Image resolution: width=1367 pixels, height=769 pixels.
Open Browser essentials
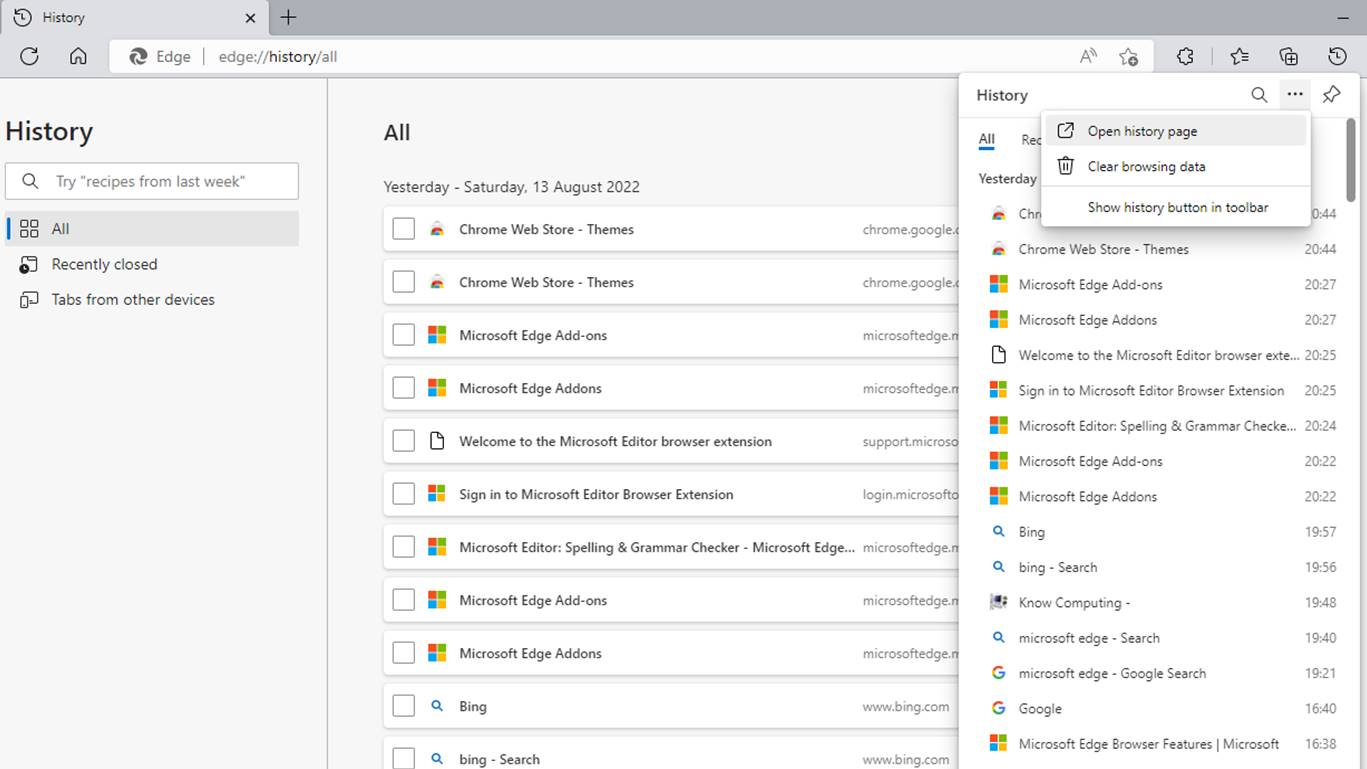click(1185, 56)
